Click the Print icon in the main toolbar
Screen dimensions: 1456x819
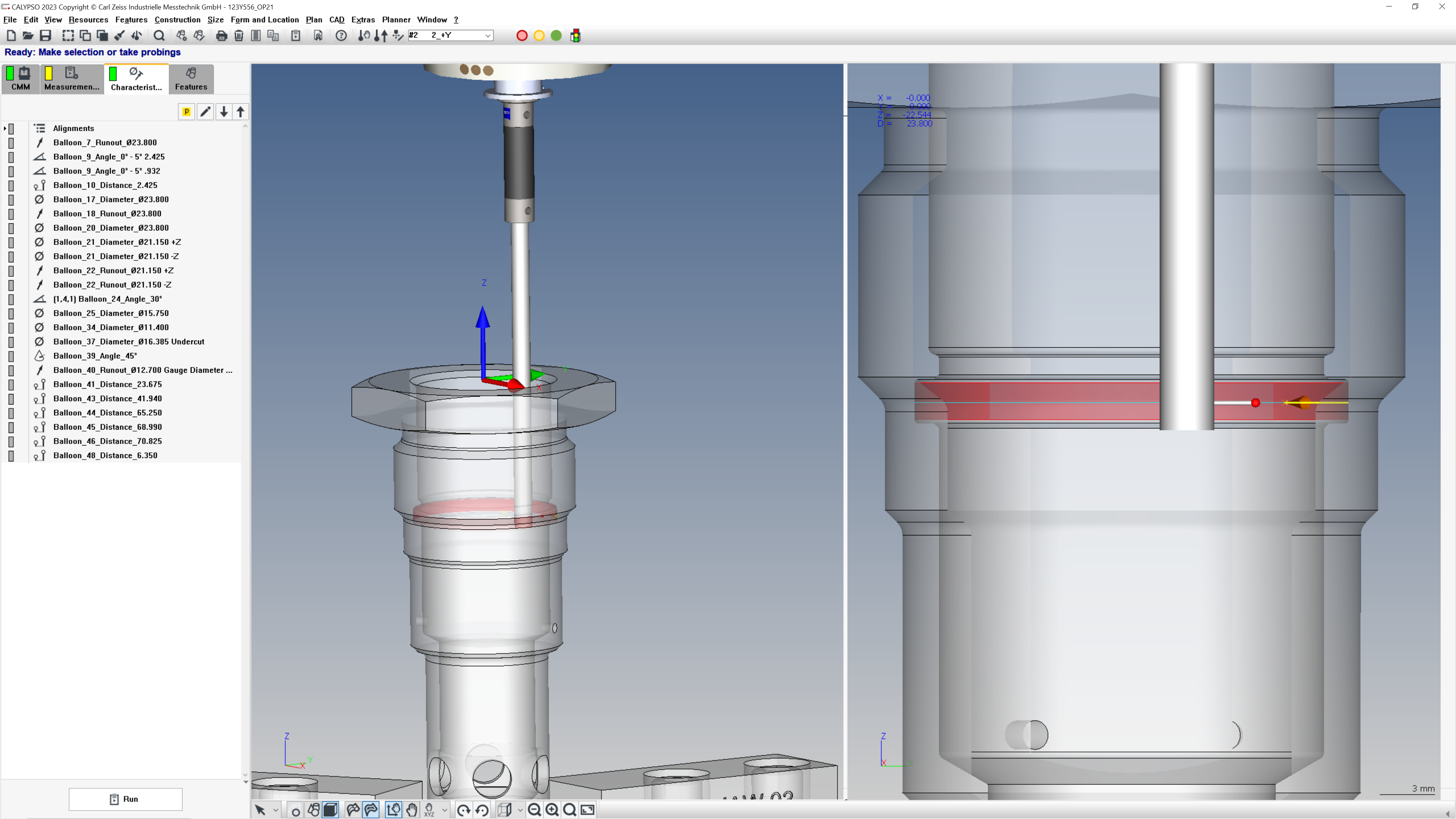pos(221,35)
